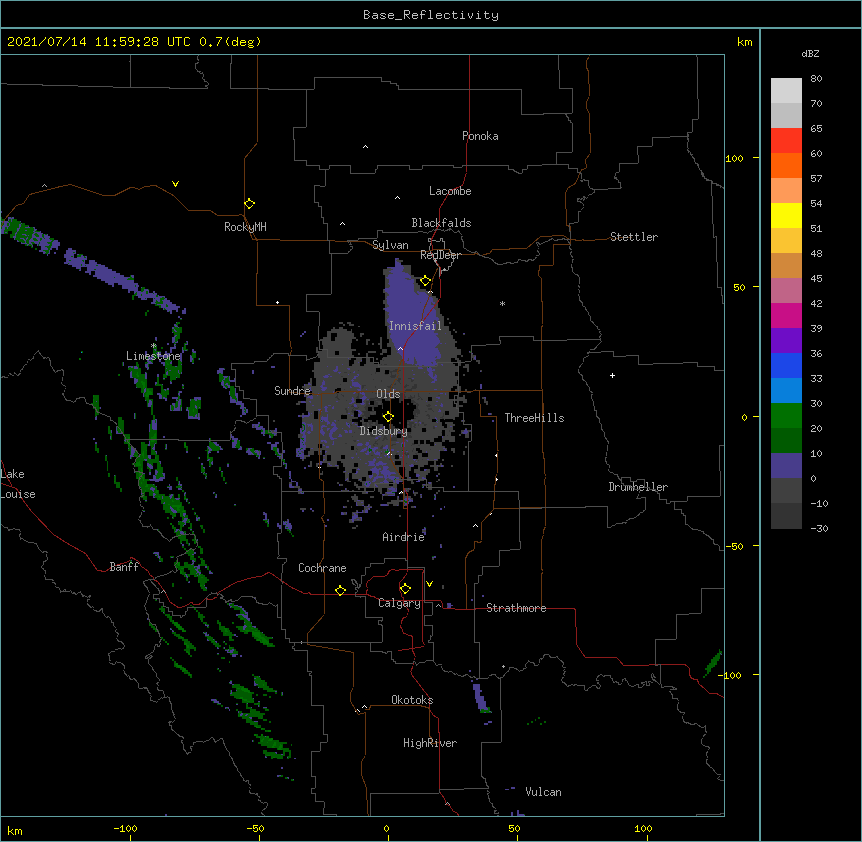Select the Drumheller city label
The height and width of the screenshot is (842, 862).
[x=638, y=487]
